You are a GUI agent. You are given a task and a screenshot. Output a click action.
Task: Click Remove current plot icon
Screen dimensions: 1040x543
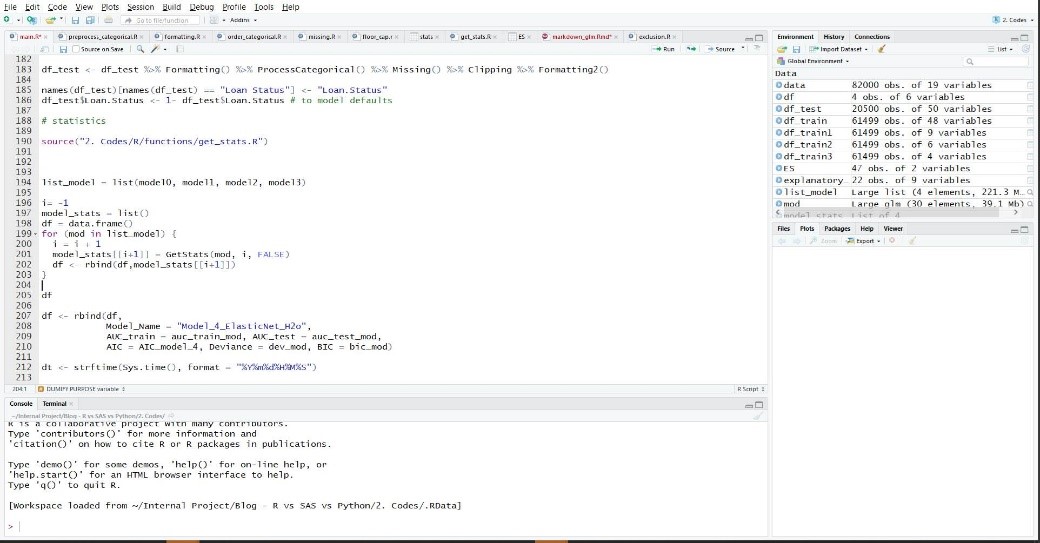[892, 241]
